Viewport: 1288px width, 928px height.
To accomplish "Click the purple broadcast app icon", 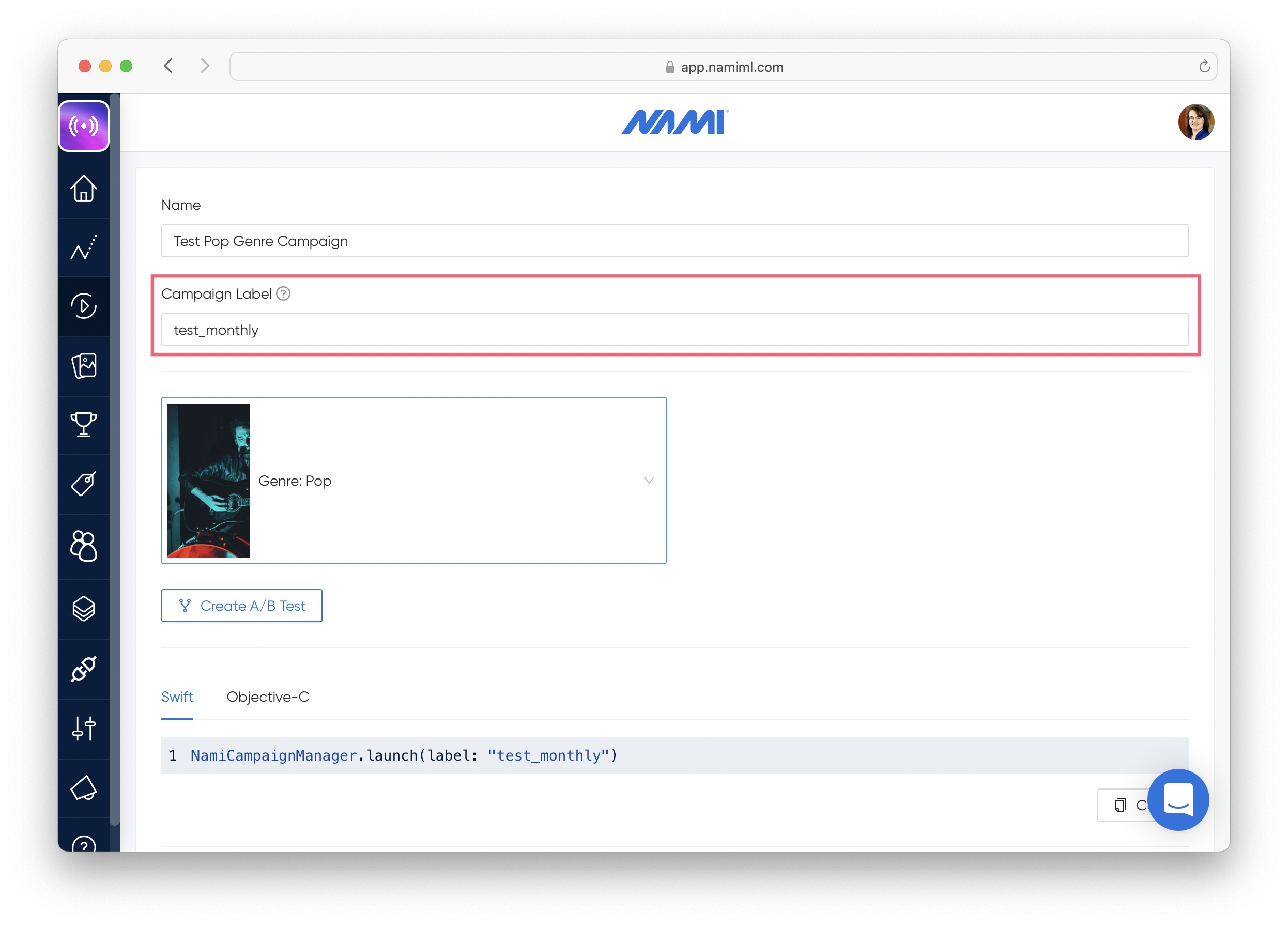I will point(84,126).
